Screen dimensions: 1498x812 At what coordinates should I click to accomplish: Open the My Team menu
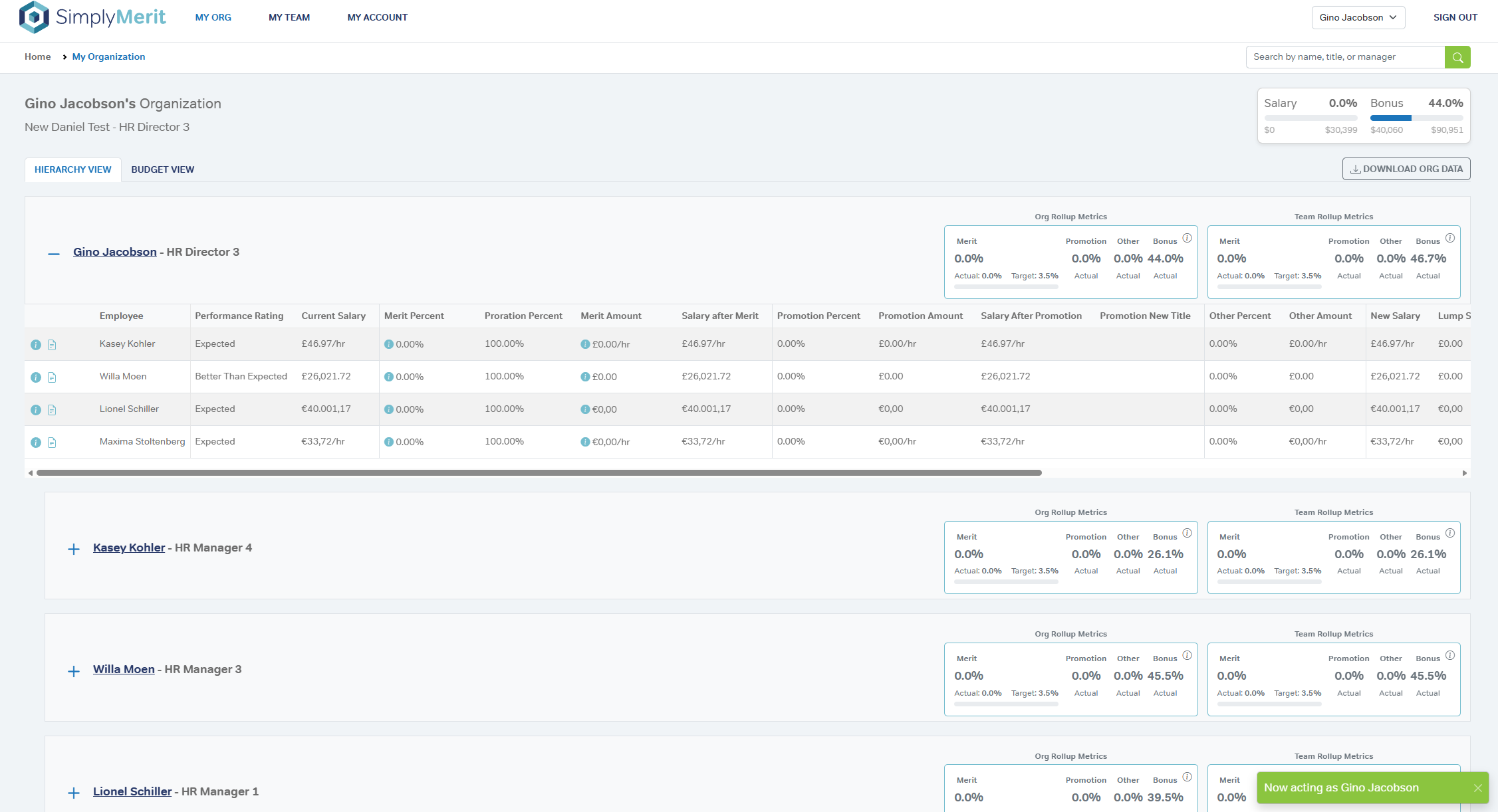click(289, 17)
